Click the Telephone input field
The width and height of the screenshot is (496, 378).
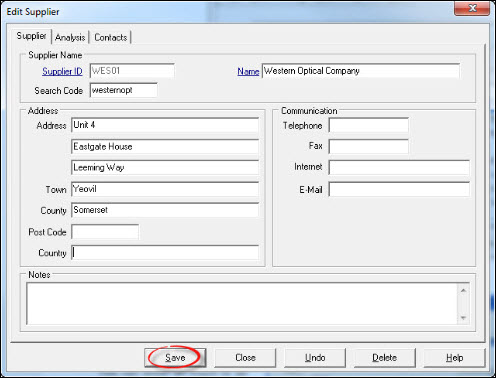click(369, 125)
